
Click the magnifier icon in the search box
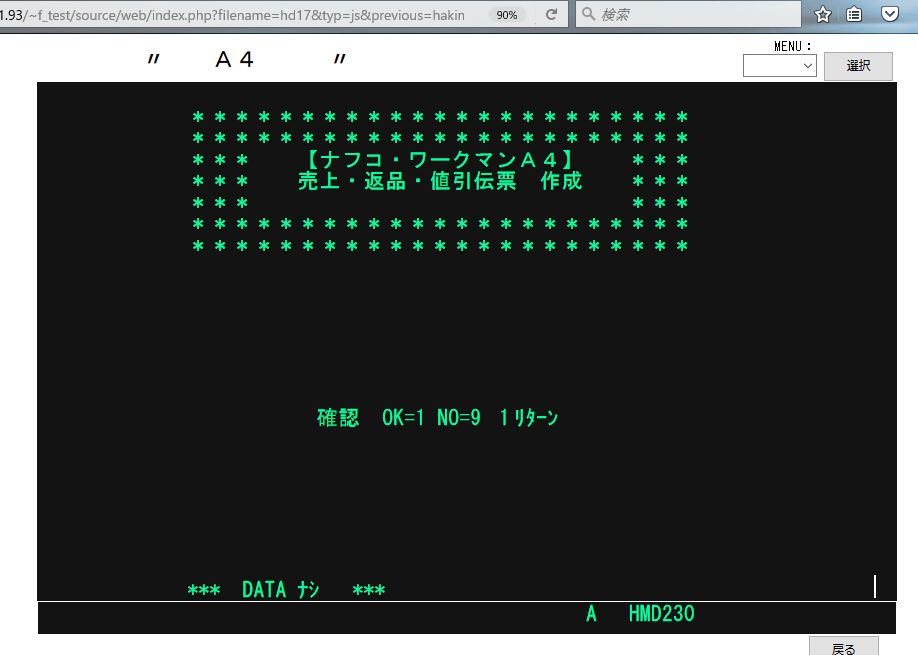click(589, 15)
